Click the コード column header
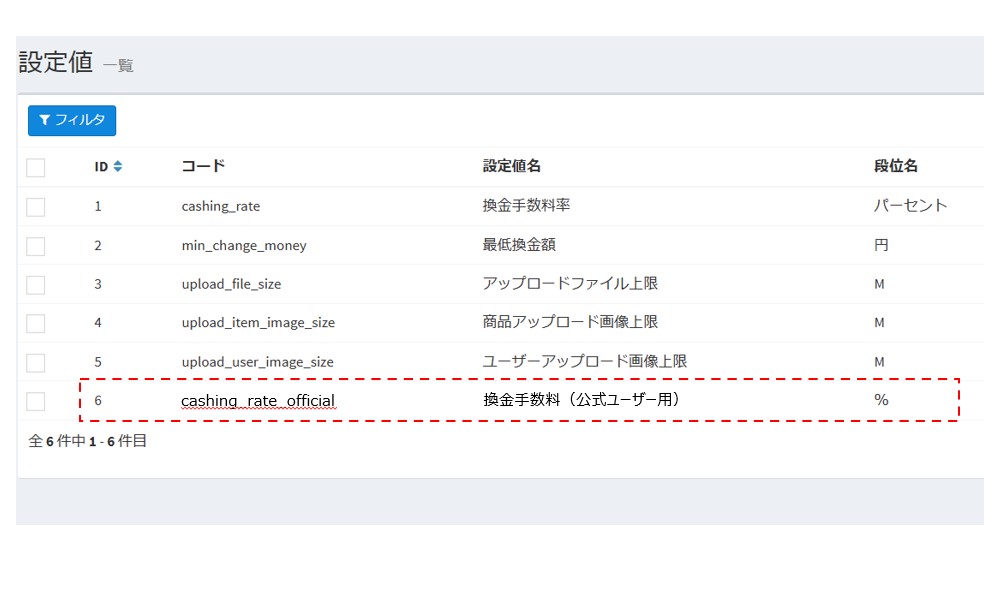 coord(203,166)
